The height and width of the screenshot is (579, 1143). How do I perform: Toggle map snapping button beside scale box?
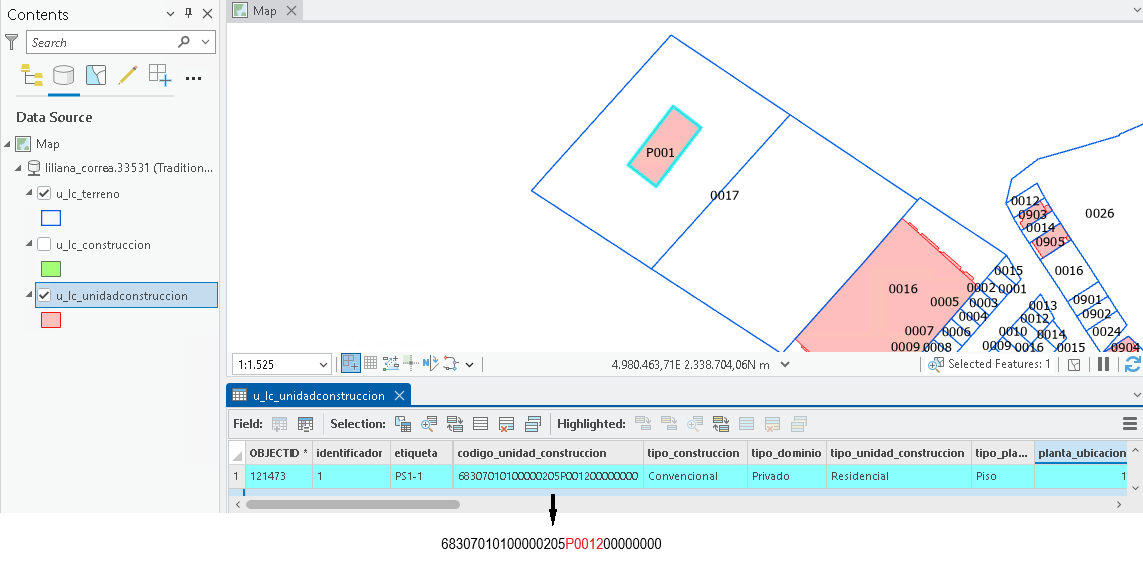[351, 363]
